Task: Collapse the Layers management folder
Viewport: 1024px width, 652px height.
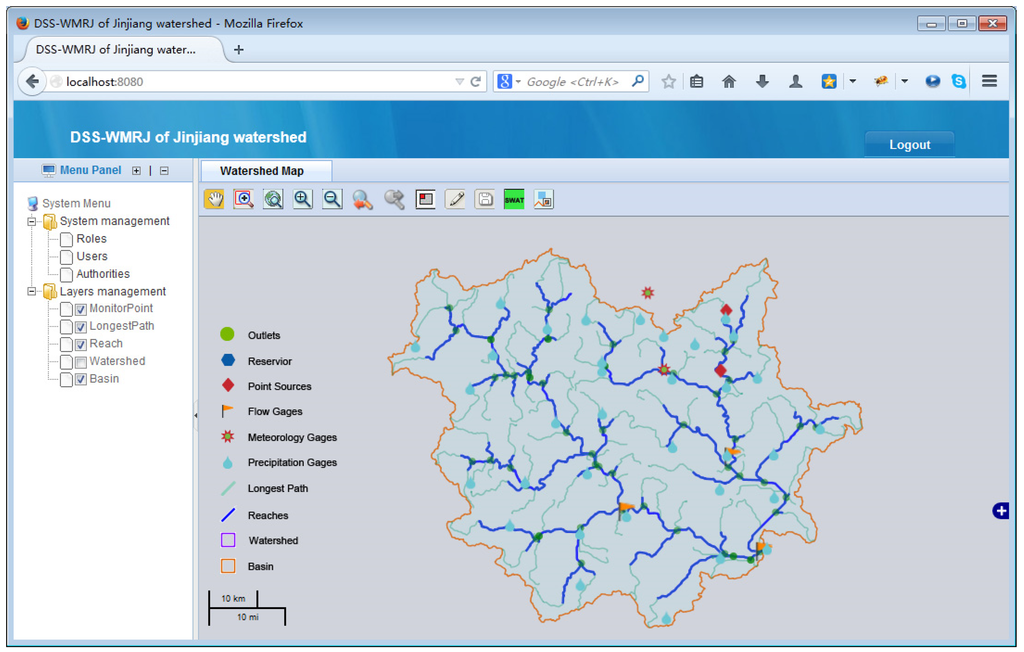Action: pos(33,292)
